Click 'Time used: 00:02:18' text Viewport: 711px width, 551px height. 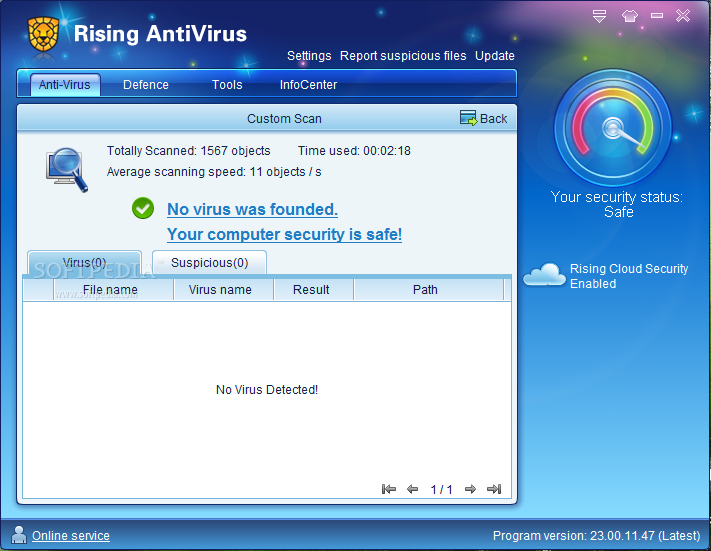pos(354,151)
